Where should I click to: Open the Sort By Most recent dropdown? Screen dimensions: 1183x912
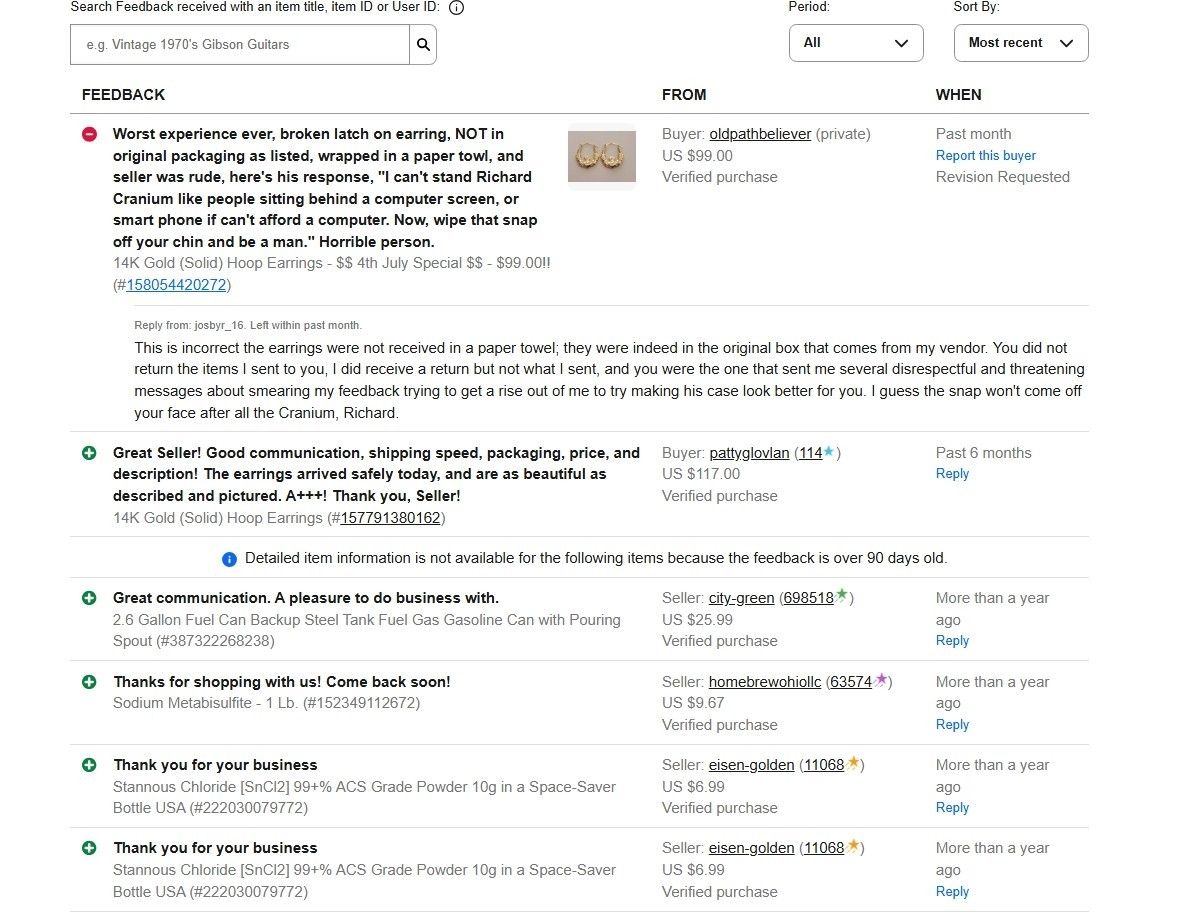click(x=1021, y=43)
